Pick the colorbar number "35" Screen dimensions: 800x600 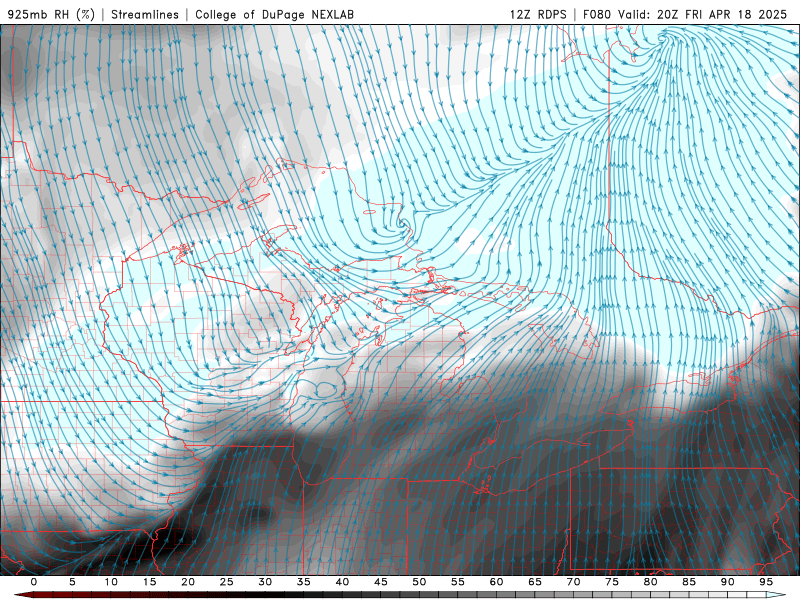304,582
